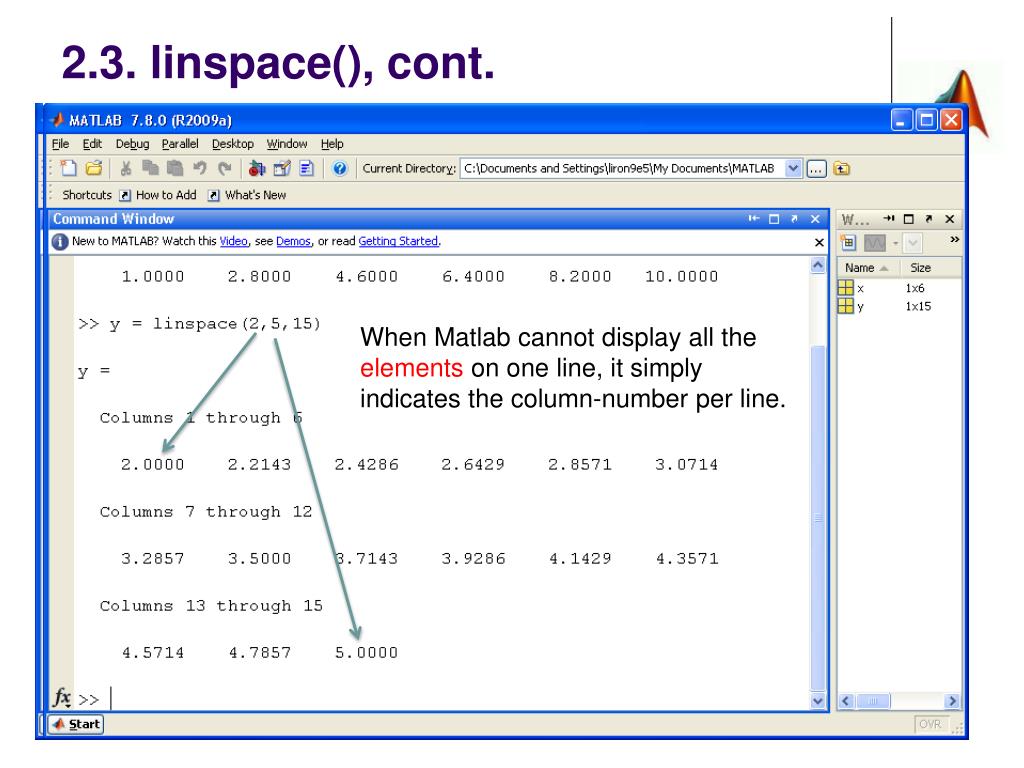Viewport: 1024px width, 768px height.
Task: Show more Workspace toolbar items chevron
Action: pyautogui.click(x=954, y=240)
